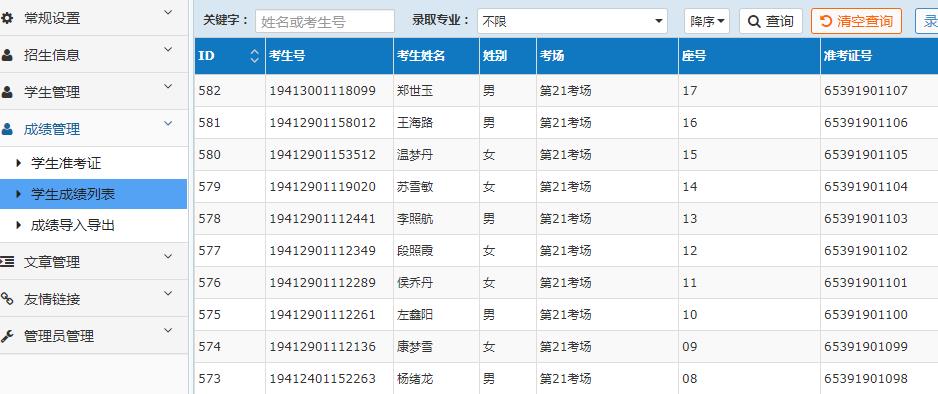Open the 降序 sort order dropdown
The width and height of the screenshot is (938, 394).
coord(706,22)
